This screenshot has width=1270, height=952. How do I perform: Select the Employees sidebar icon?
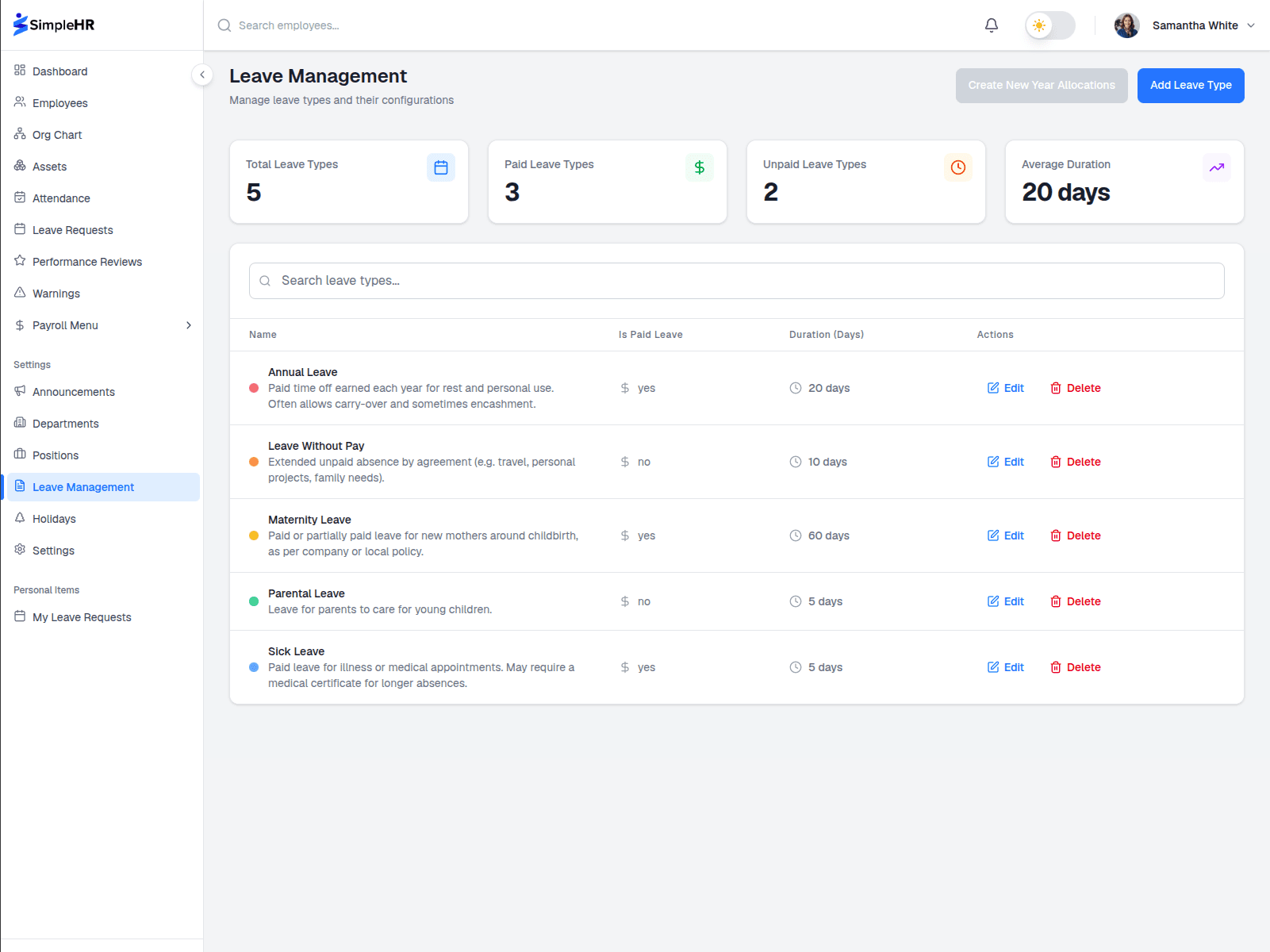(19, 102)
